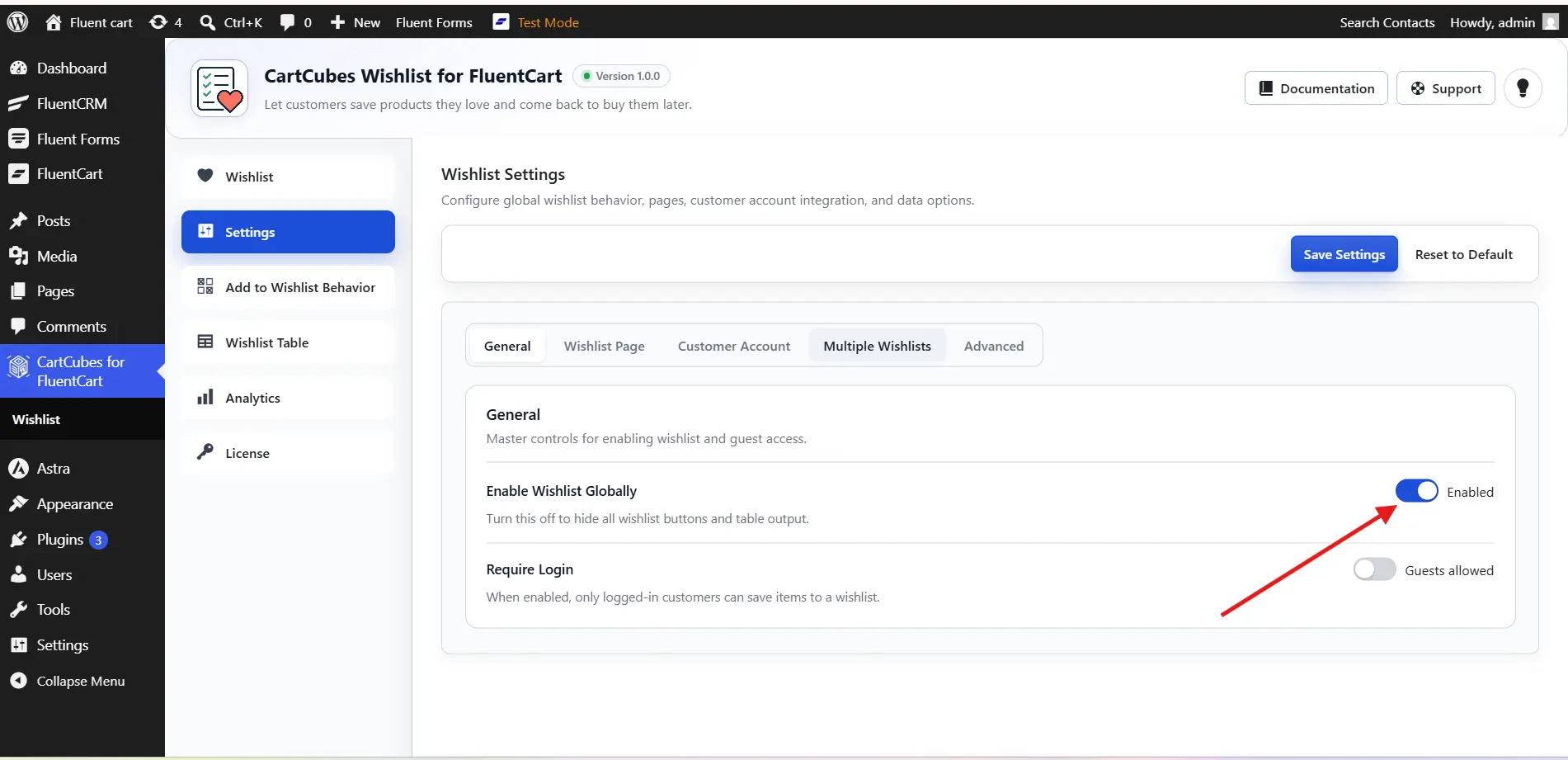This screenshot has height=760, width=1568.
Task: Click the Wishlist submenu item under CartCubes
Action: pyautogui.click(x=36, y=419)
